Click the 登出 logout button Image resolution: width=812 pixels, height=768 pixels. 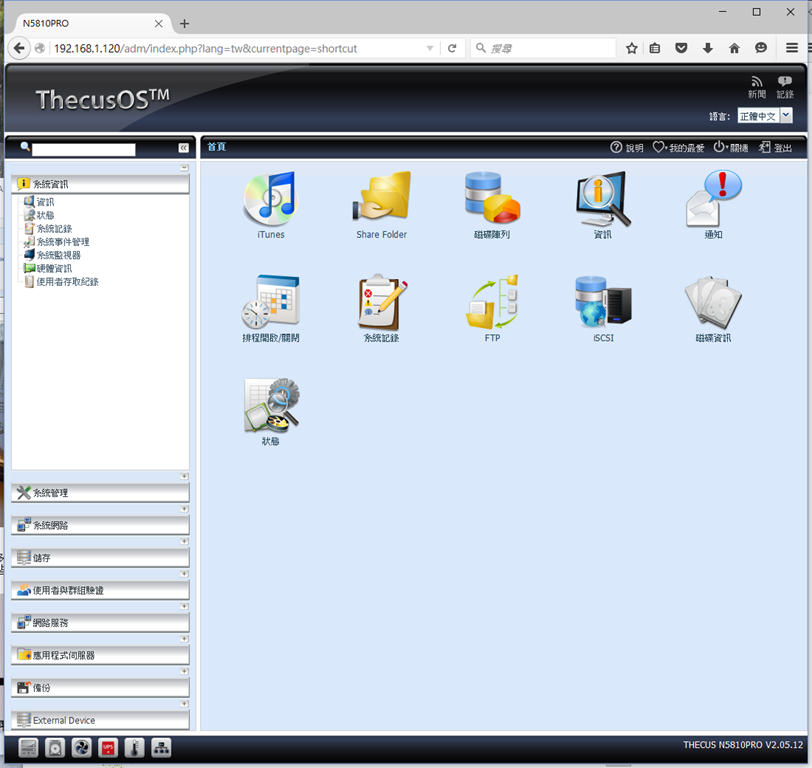tap(775, 148)
